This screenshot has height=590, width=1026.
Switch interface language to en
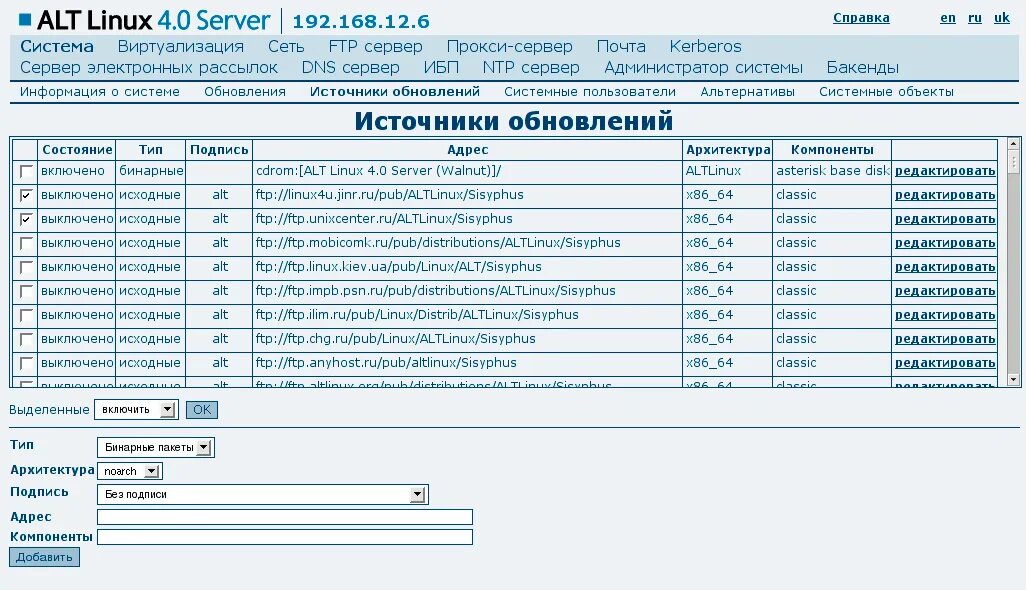pos(947,18)
